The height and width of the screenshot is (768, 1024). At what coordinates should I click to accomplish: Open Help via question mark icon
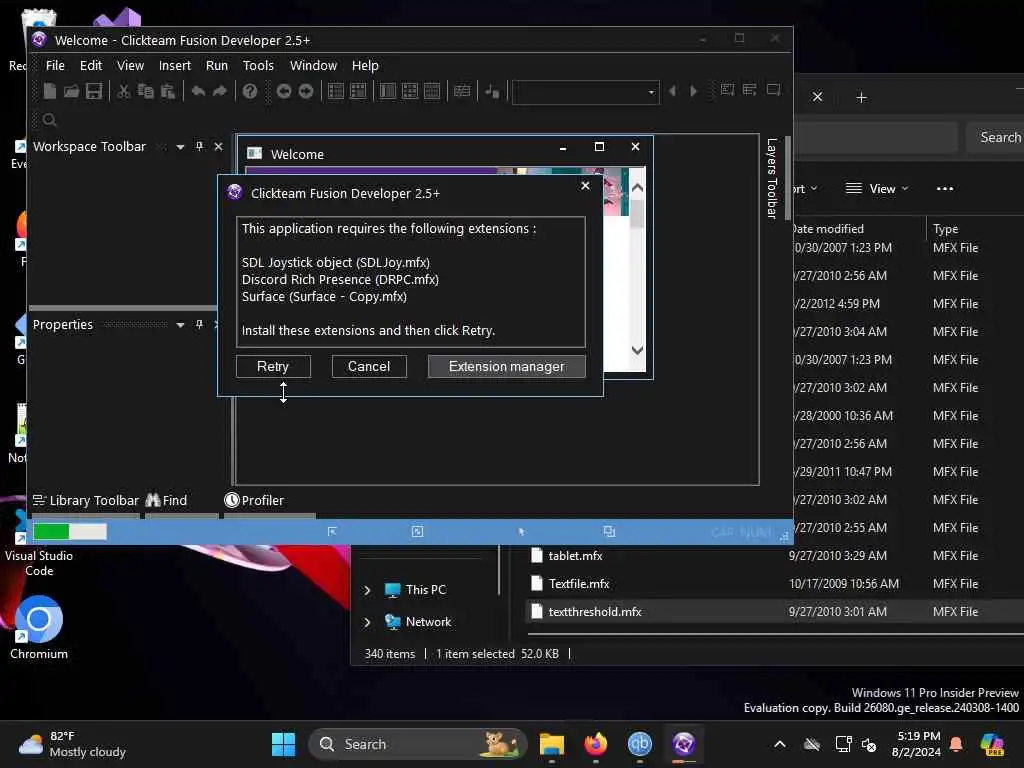pyautogui.click(x=250, y=91)
